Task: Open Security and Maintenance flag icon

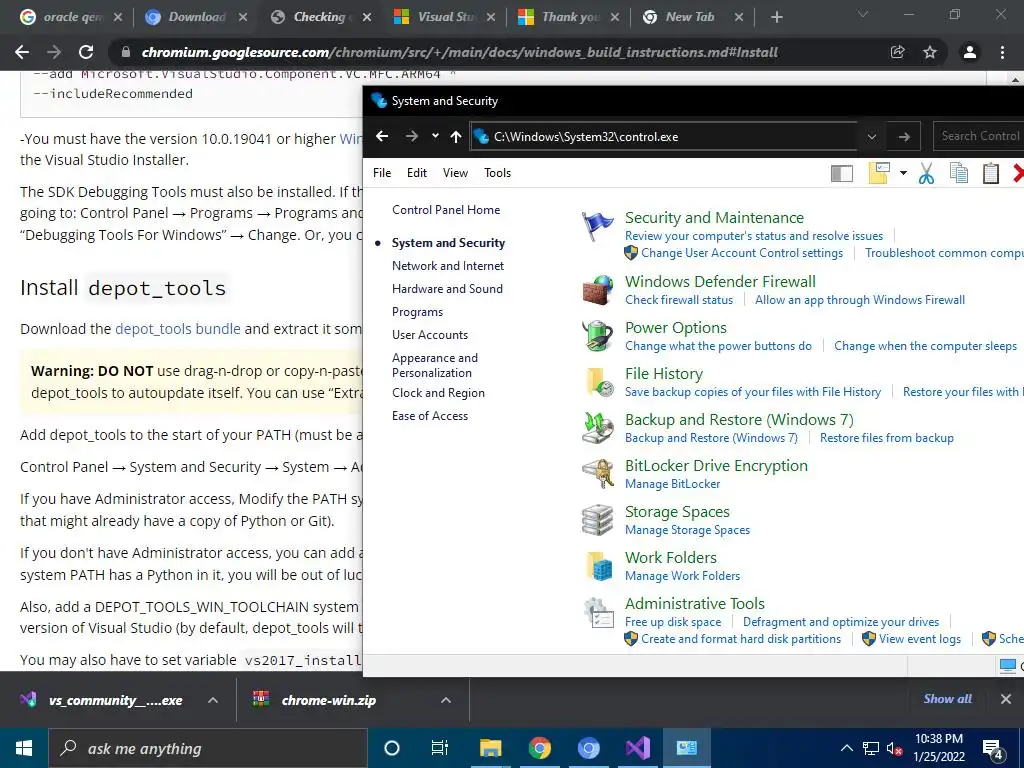Action: (598, 227)
